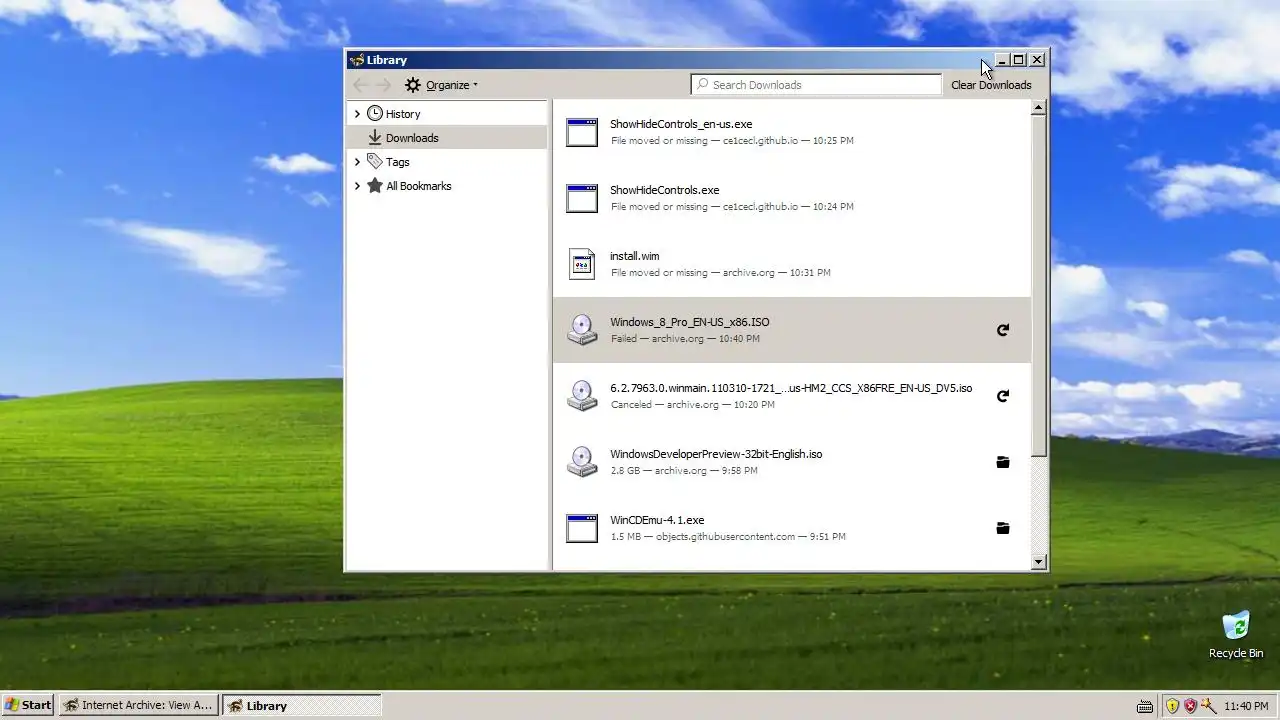Click the Organize gear icon
This screenshot has height=720, width=1280.
[413, 85]
